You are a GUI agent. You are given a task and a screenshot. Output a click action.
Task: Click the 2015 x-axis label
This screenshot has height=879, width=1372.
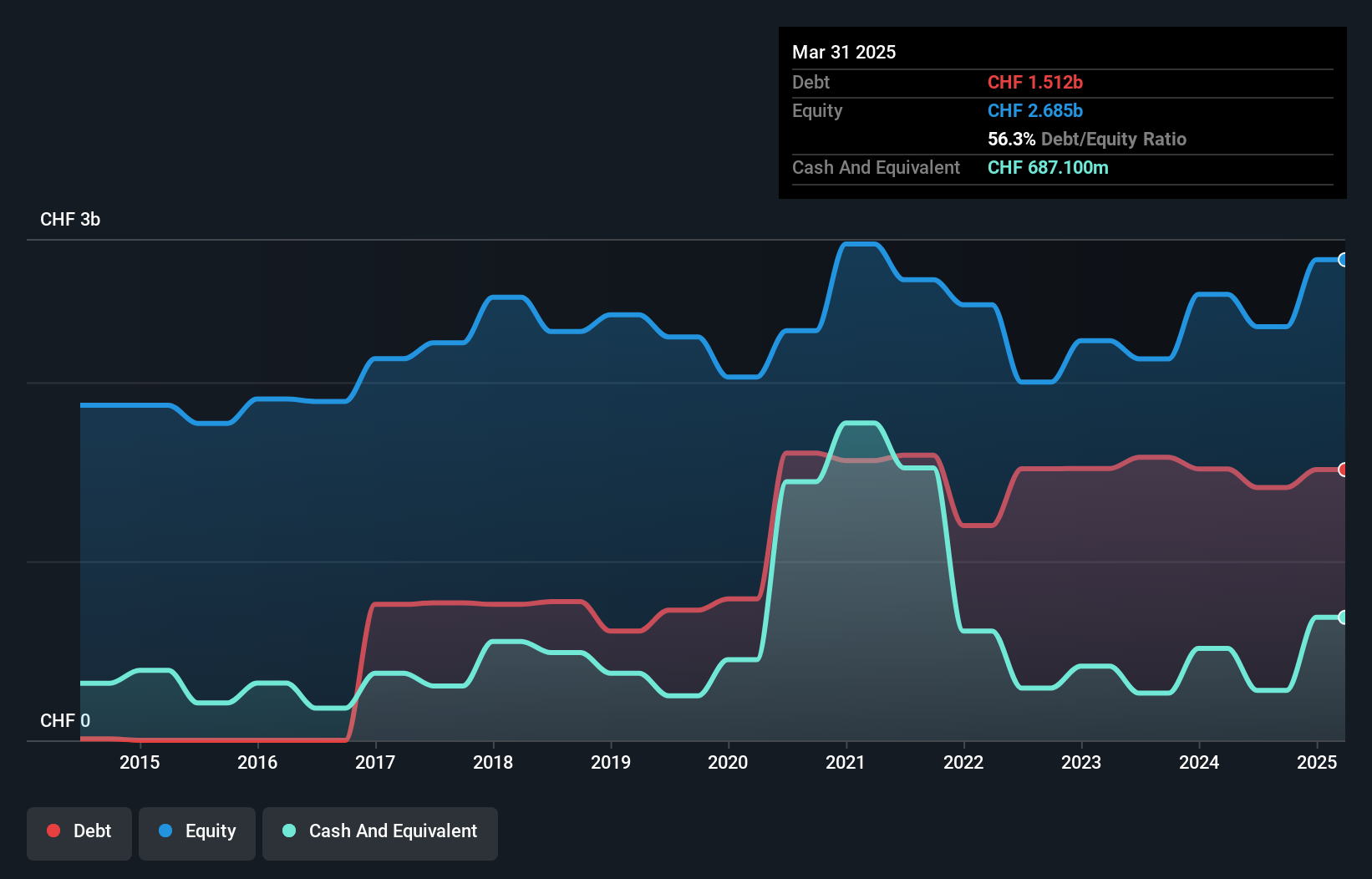coord(140,762)
